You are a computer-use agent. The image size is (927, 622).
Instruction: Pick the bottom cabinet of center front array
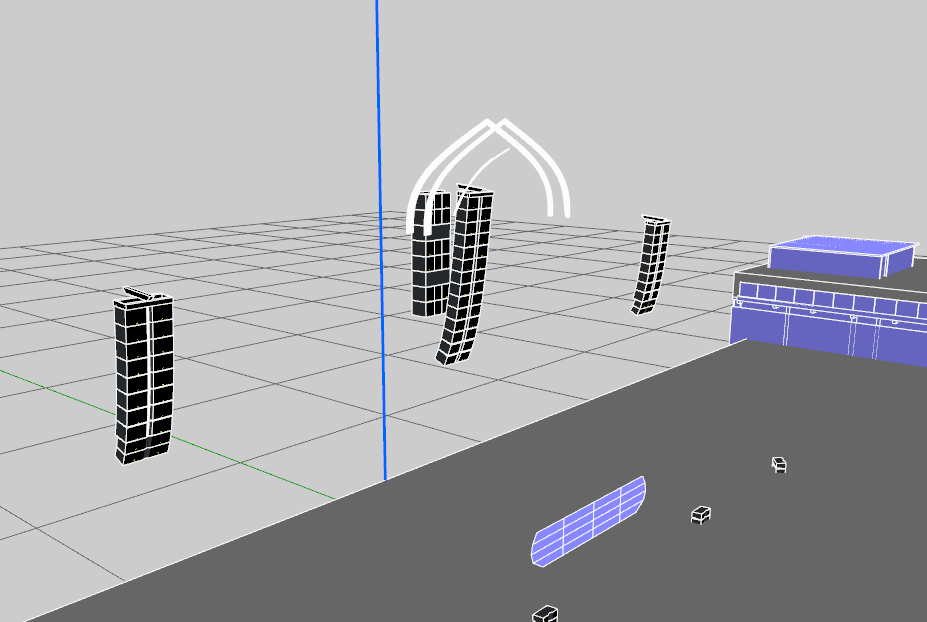tap(455, 354)
